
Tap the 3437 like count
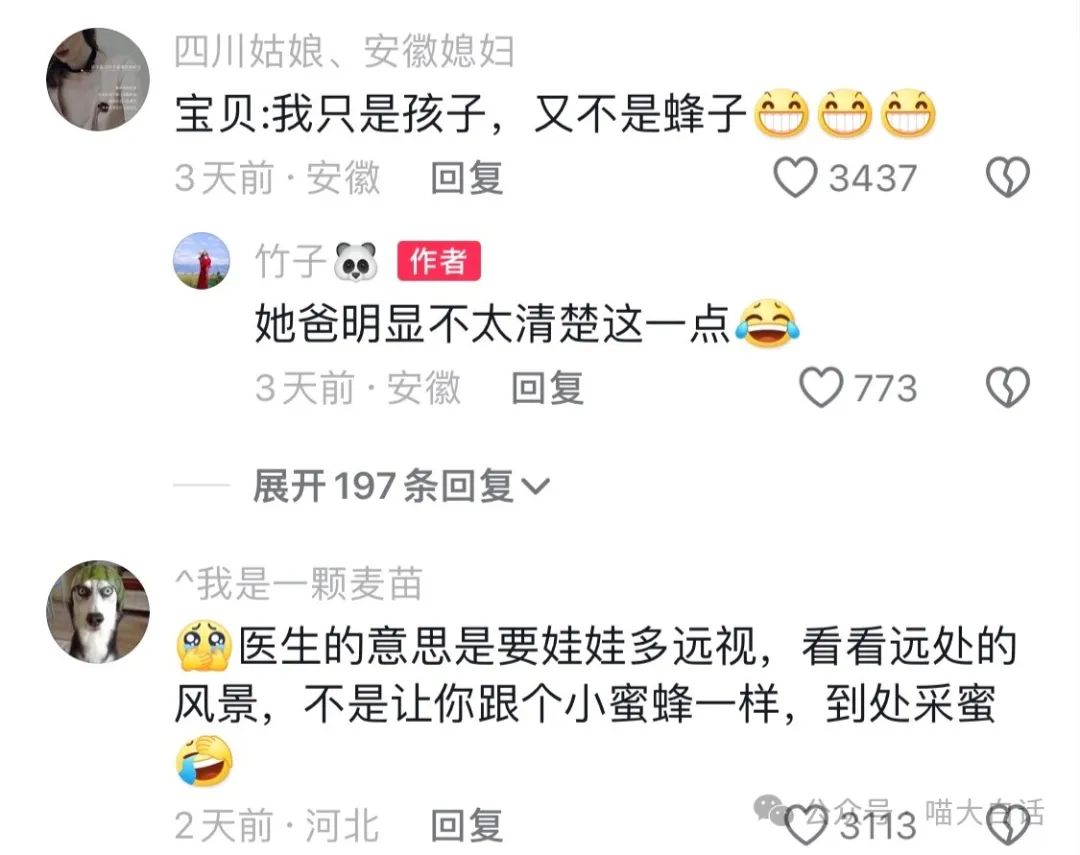873,178
